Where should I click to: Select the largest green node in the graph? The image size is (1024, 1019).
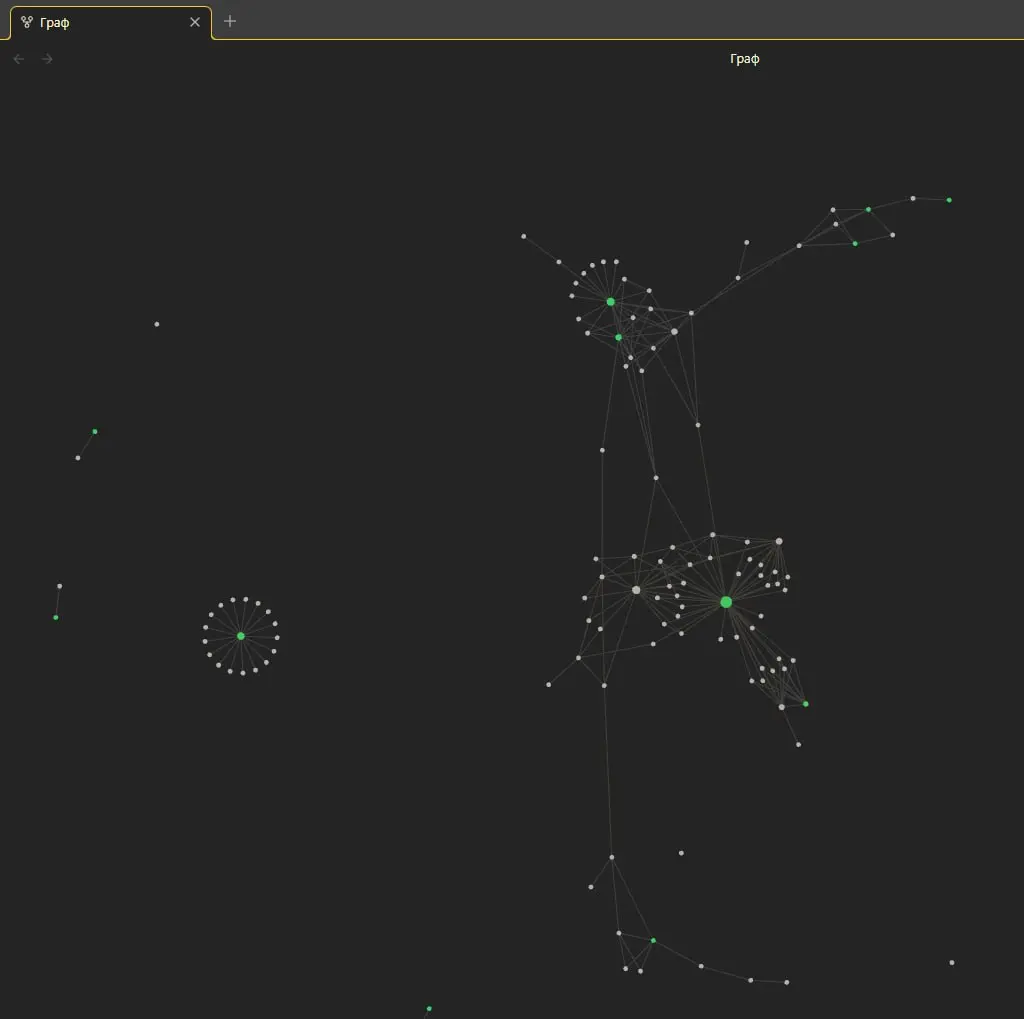point(726,602)
